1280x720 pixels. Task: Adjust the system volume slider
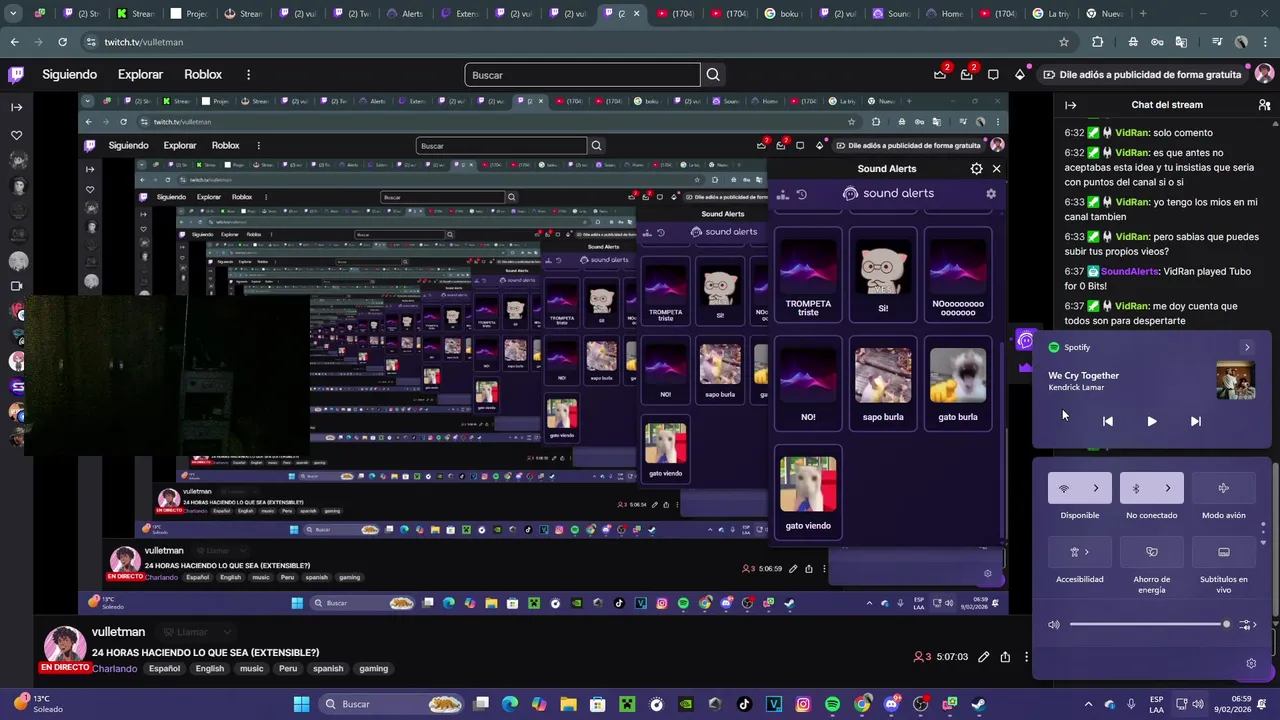click(x=1148, y=625)
